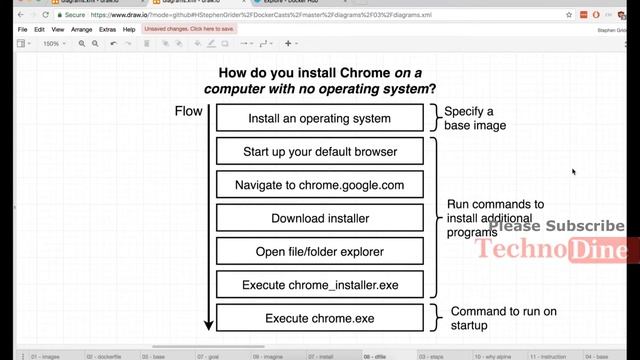
Task: Open the View menu
Action: [58, 29]
